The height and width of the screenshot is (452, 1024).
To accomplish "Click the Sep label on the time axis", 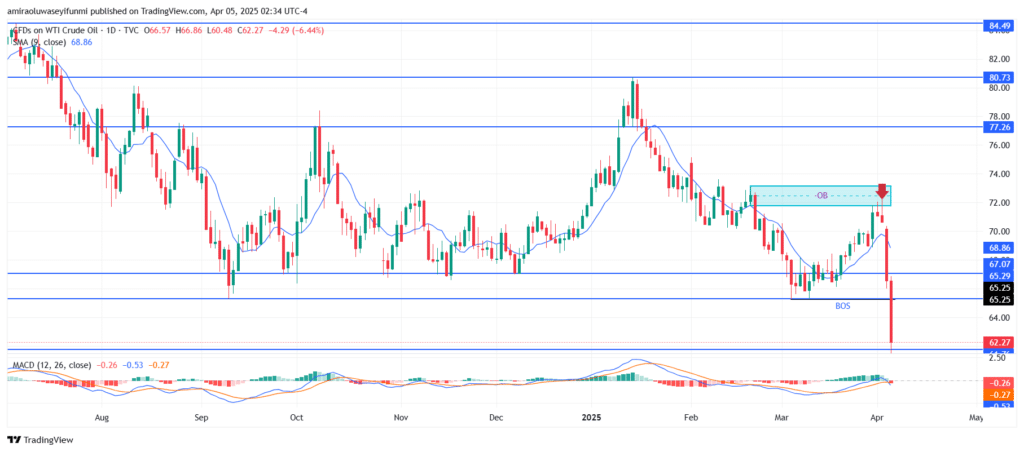I will 201,416.
